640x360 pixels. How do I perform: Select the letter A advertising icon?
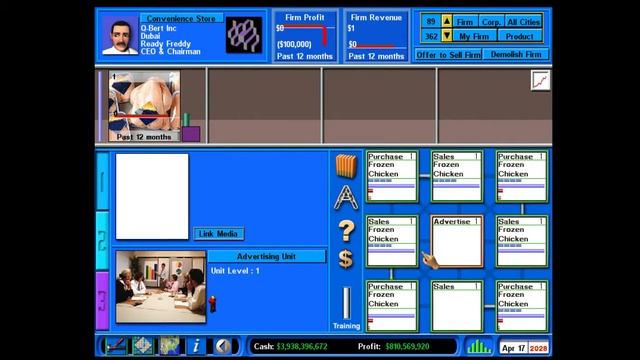coord(346,198)
